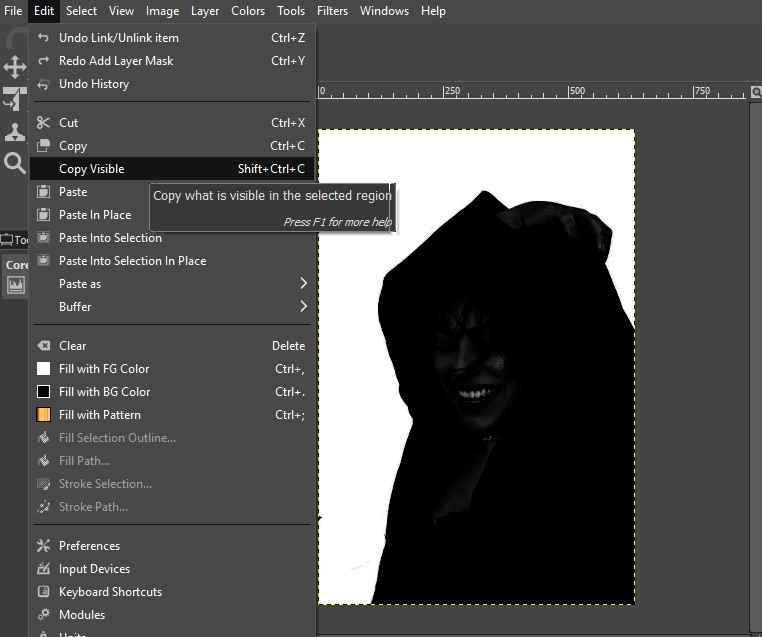Click the white FG color swatch
The height and width of the screenshot is (637, 762).
pos(43,368)
